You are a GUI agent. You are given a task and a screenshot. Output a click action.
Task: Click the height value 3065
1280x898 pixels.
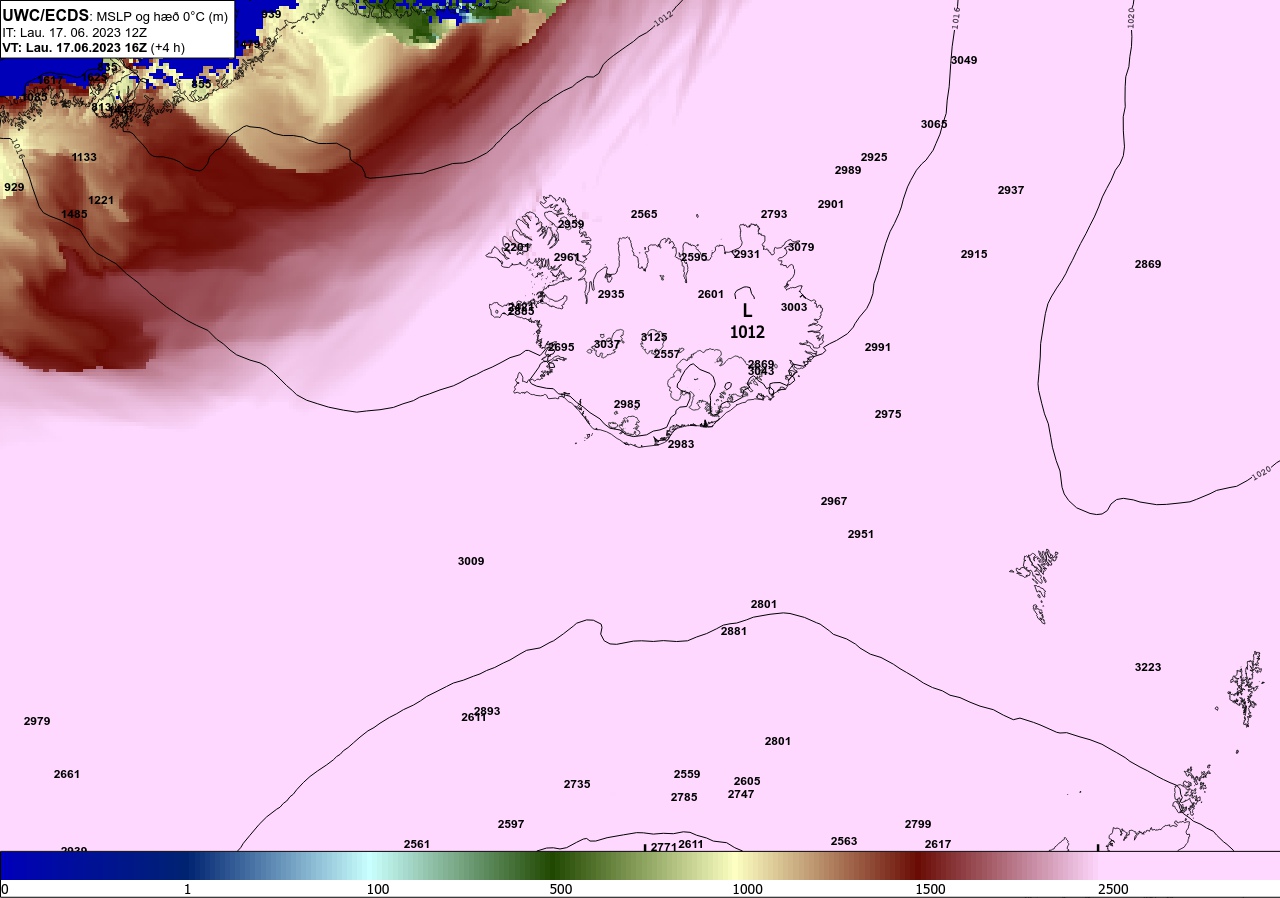934,124
